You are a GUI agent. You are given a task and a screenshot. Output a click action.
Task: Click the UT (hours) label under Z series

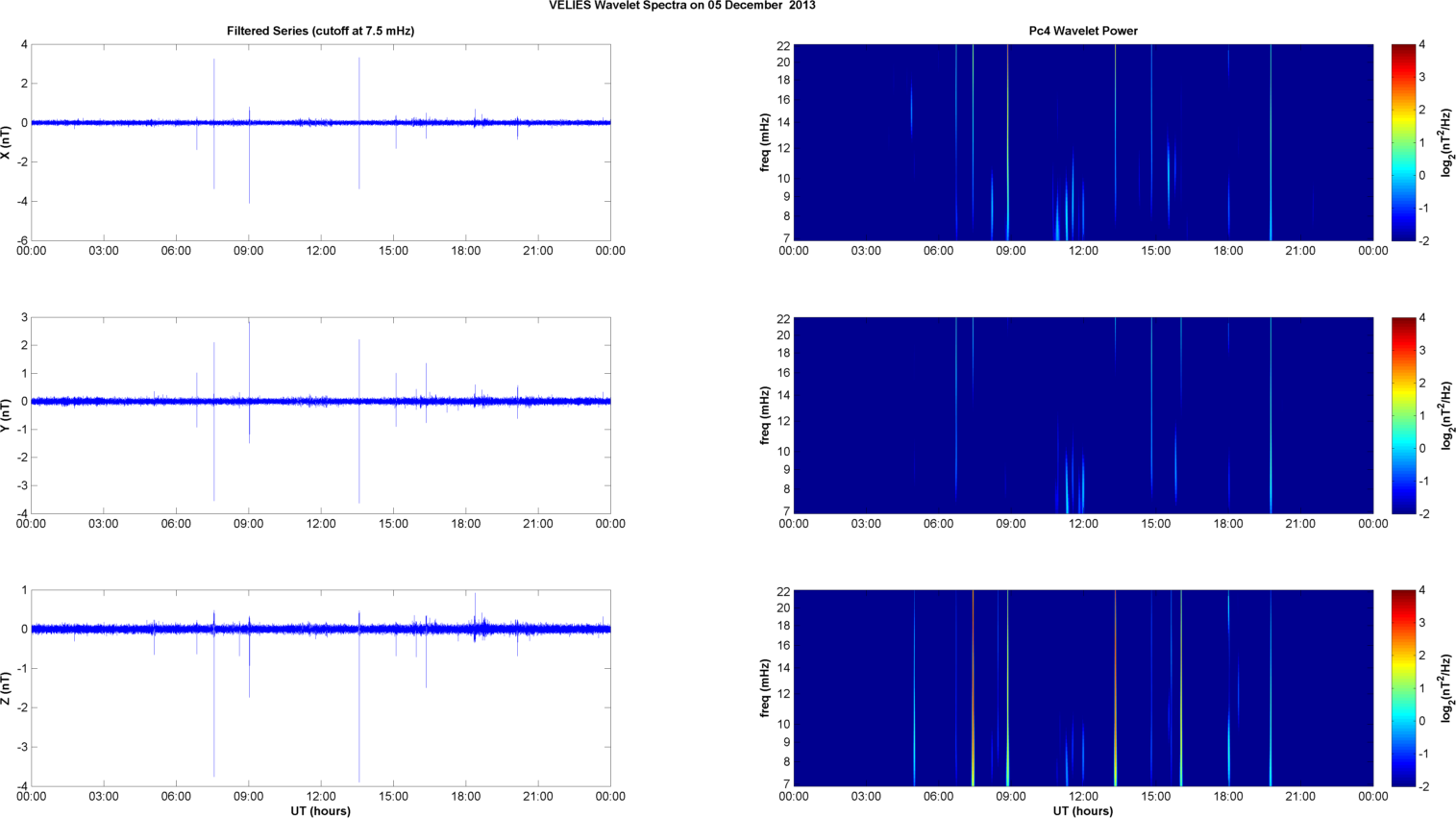(x=320, y=811)
